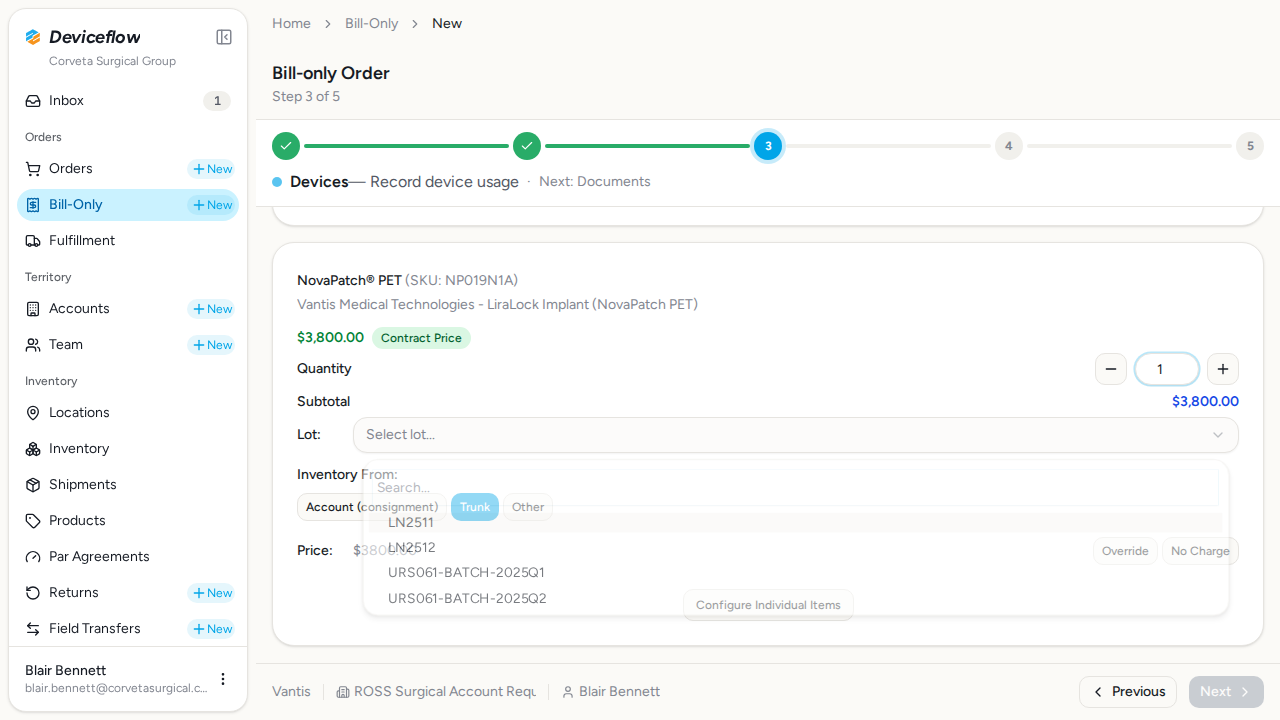Click the Bill-Only breadcrumb link
1280x720 pixels.
tap(372, 23)
